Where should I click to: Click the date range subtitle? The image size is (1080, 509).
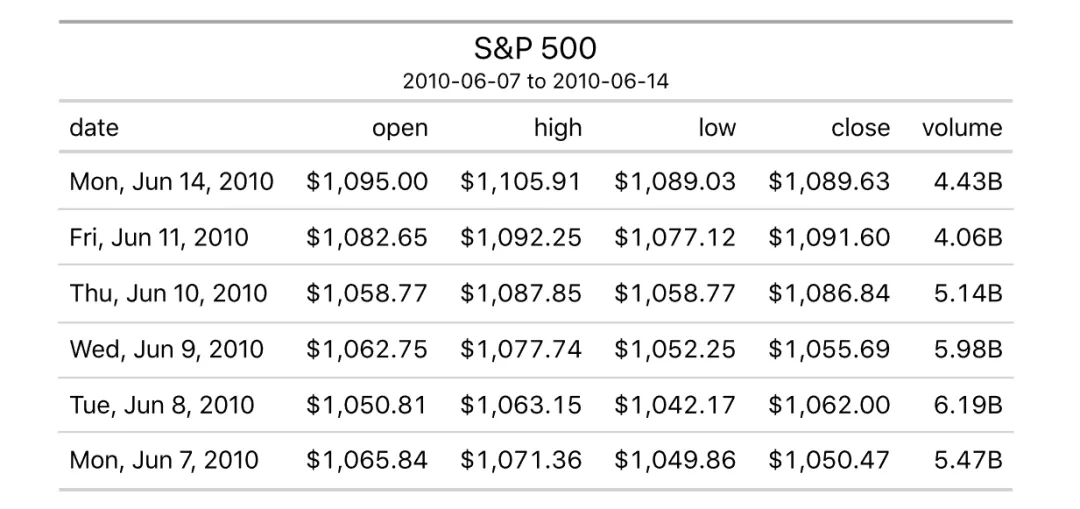(535, 81)
